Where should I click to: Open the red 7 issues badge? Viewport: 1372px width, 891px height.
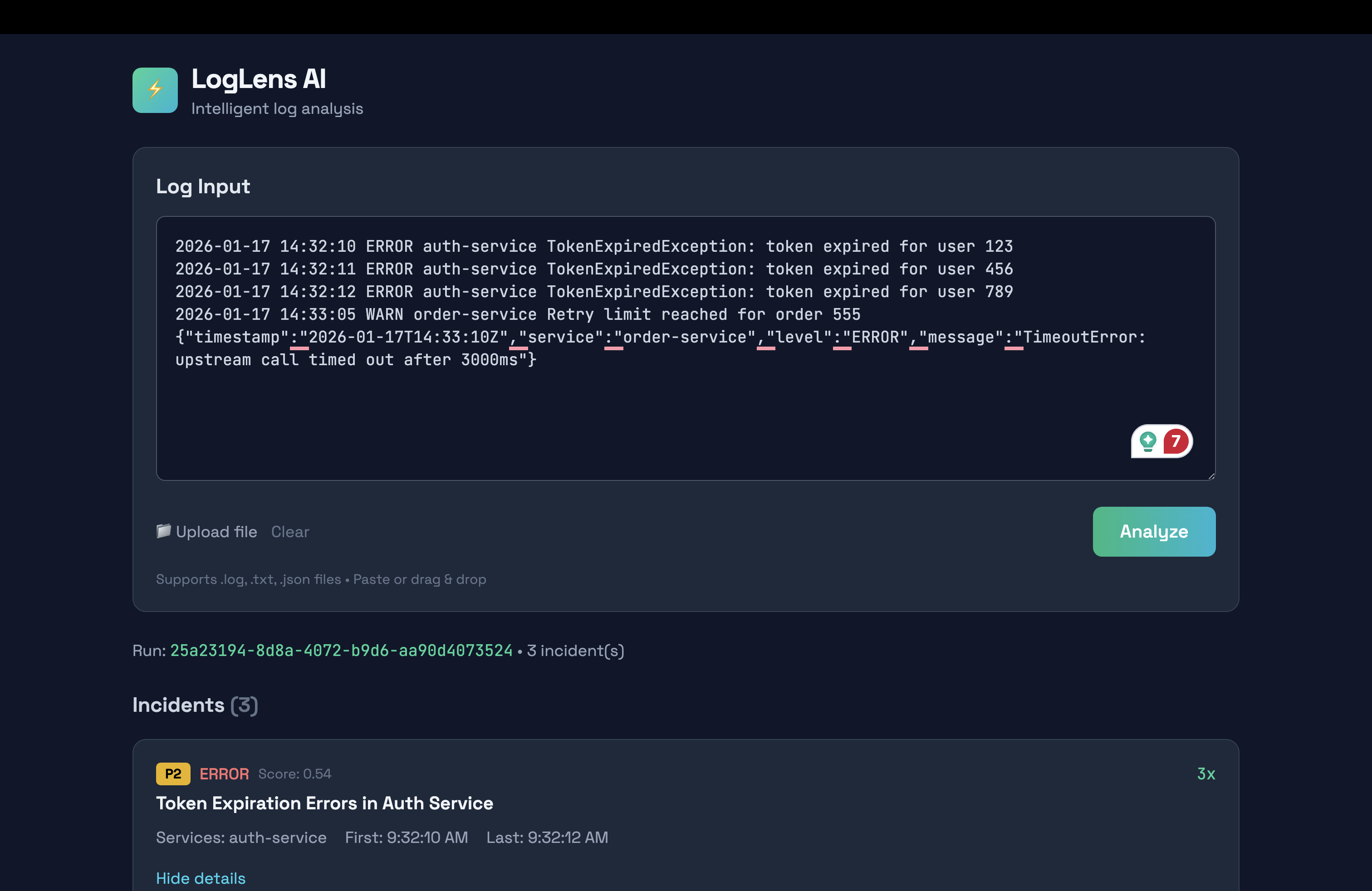click(x=1176, y=441)
